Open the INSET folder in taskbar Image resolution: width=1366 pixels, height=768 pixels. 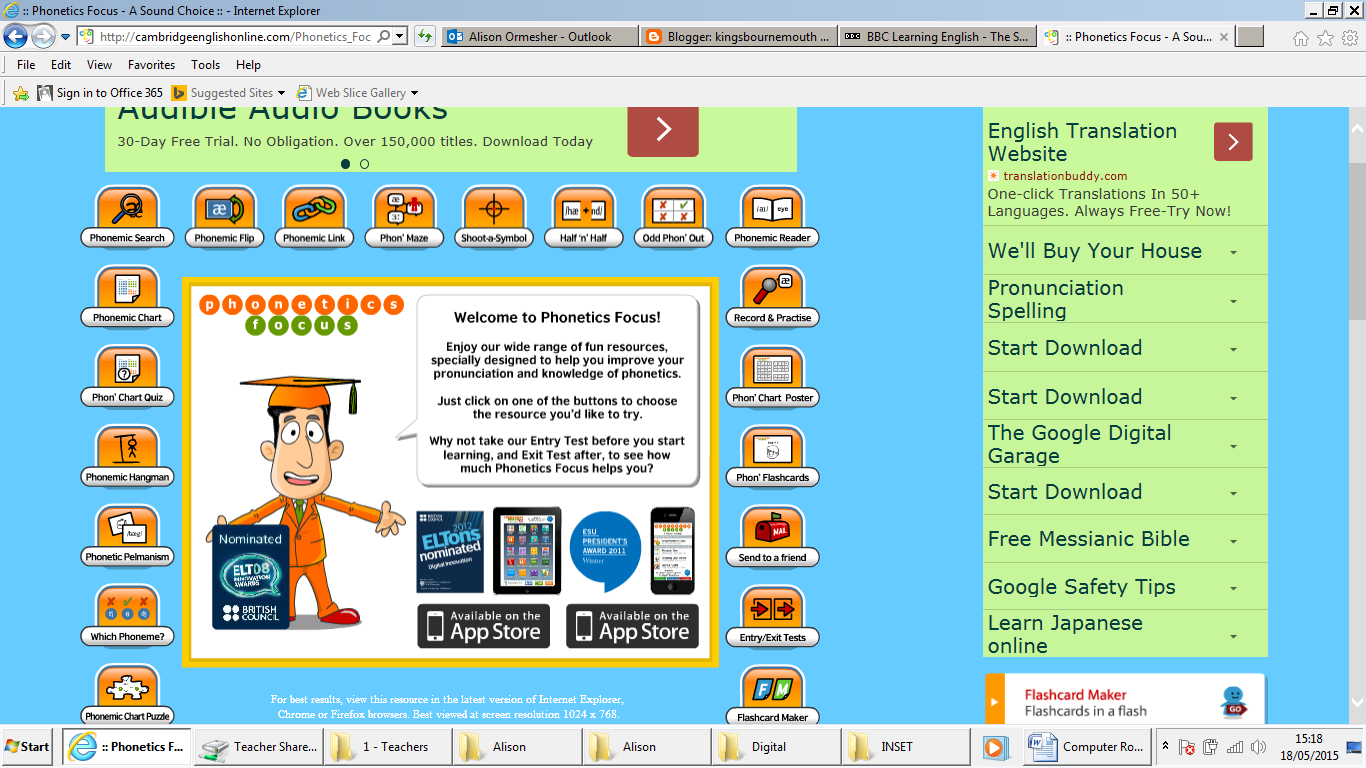905,747
